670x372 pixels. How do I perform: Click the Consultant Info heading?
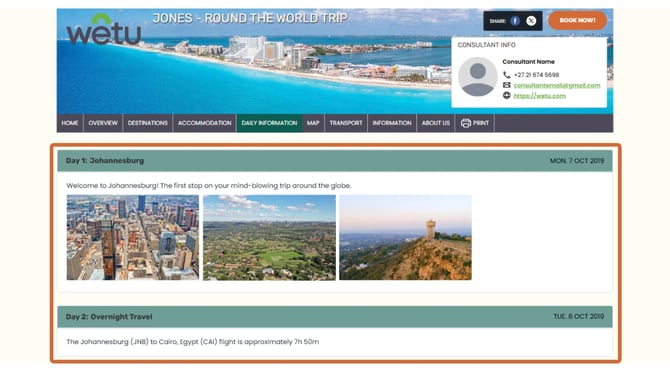coord(487,45)
